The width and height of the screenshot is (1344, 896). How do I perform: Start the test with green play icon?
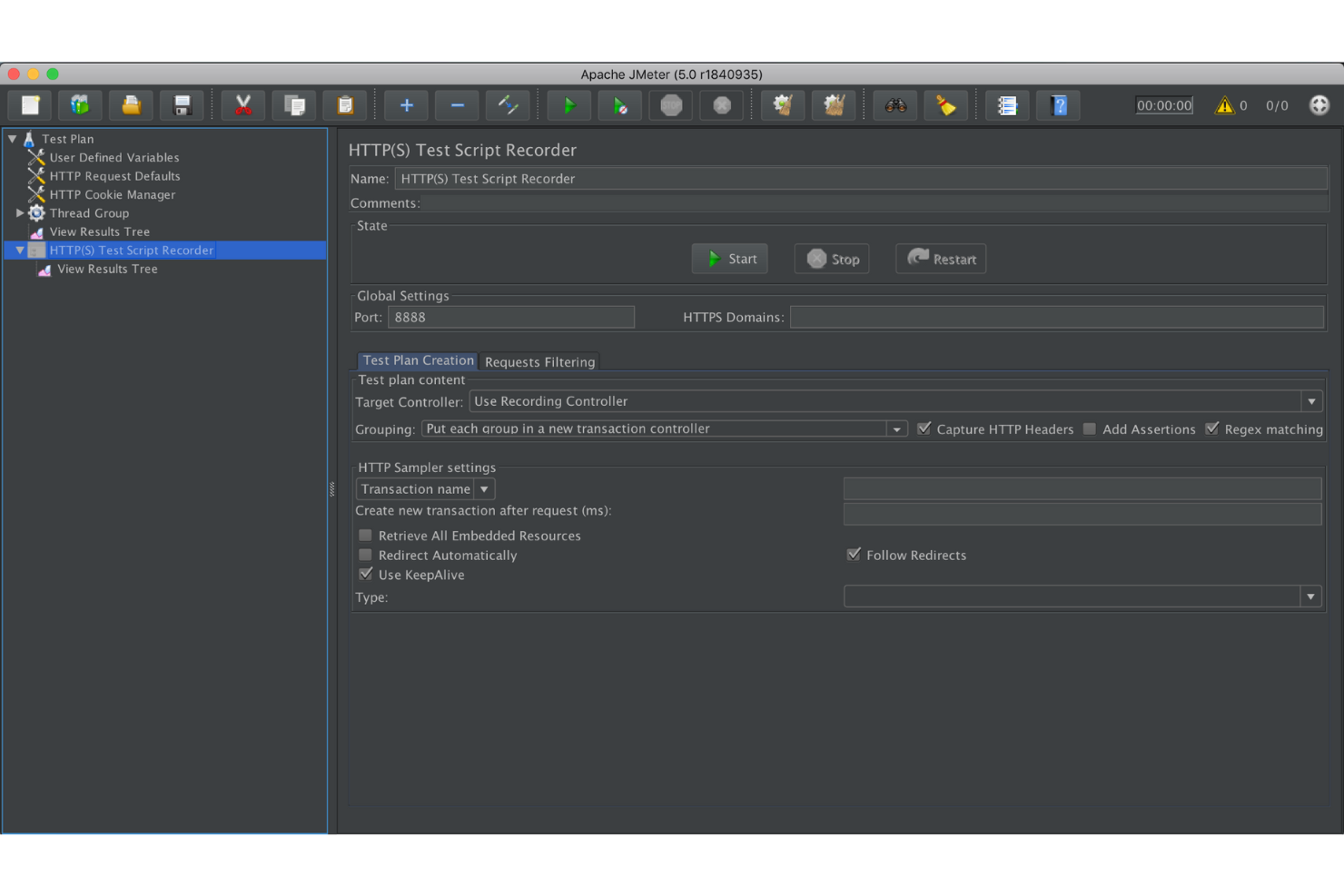point(569,105)
